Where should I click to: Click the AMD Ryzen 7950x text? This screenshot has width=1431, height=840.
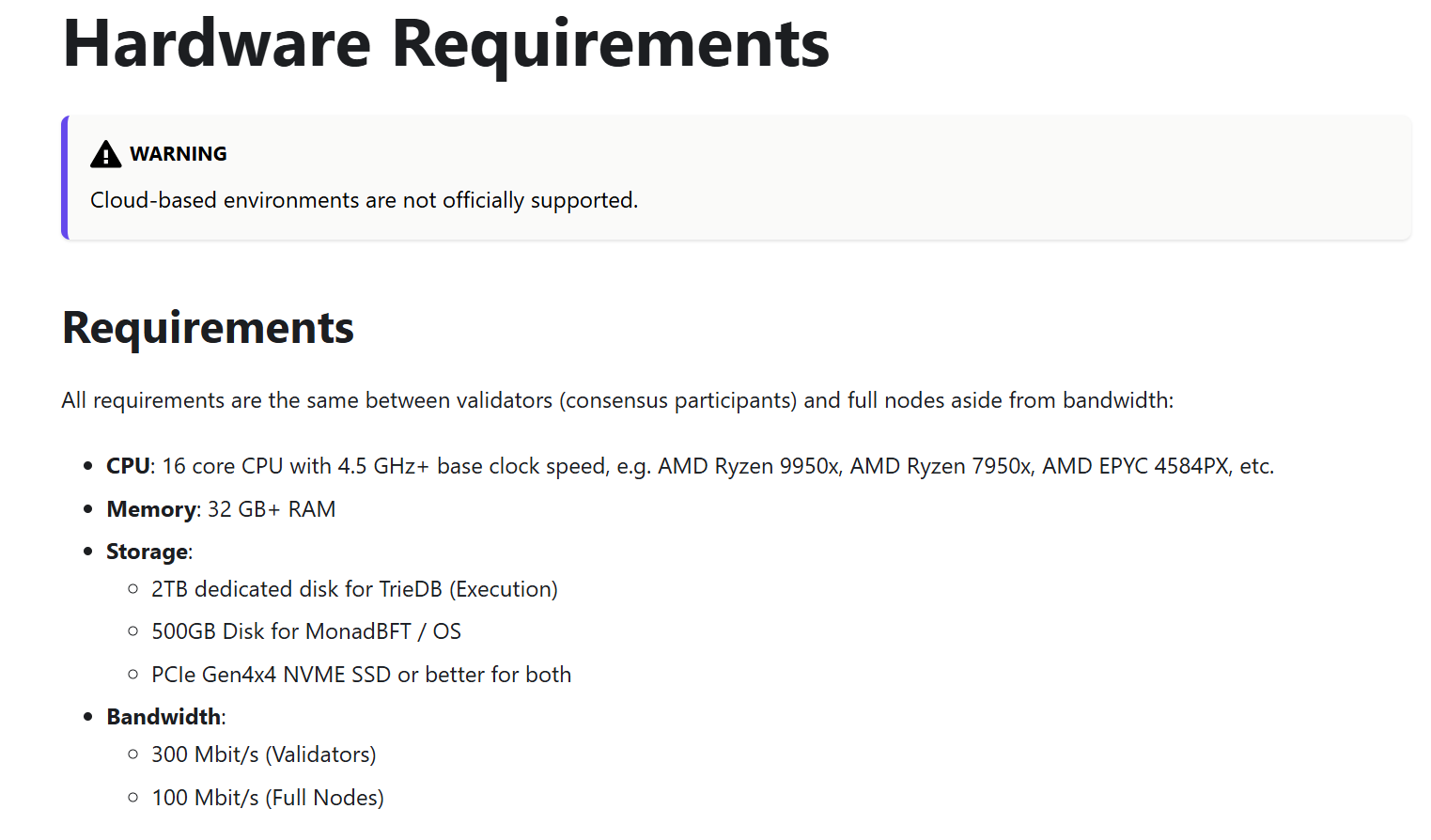941,466
